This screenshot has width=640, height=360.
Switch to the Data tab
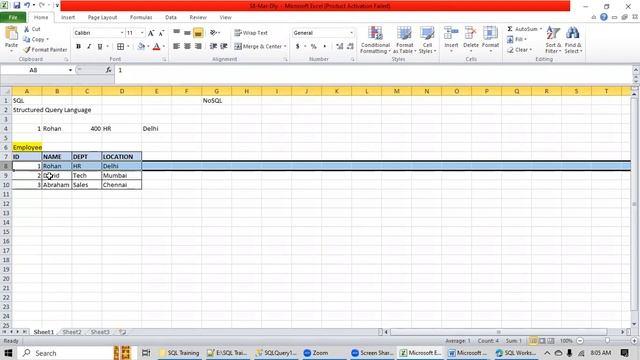[x=171, y=18]
